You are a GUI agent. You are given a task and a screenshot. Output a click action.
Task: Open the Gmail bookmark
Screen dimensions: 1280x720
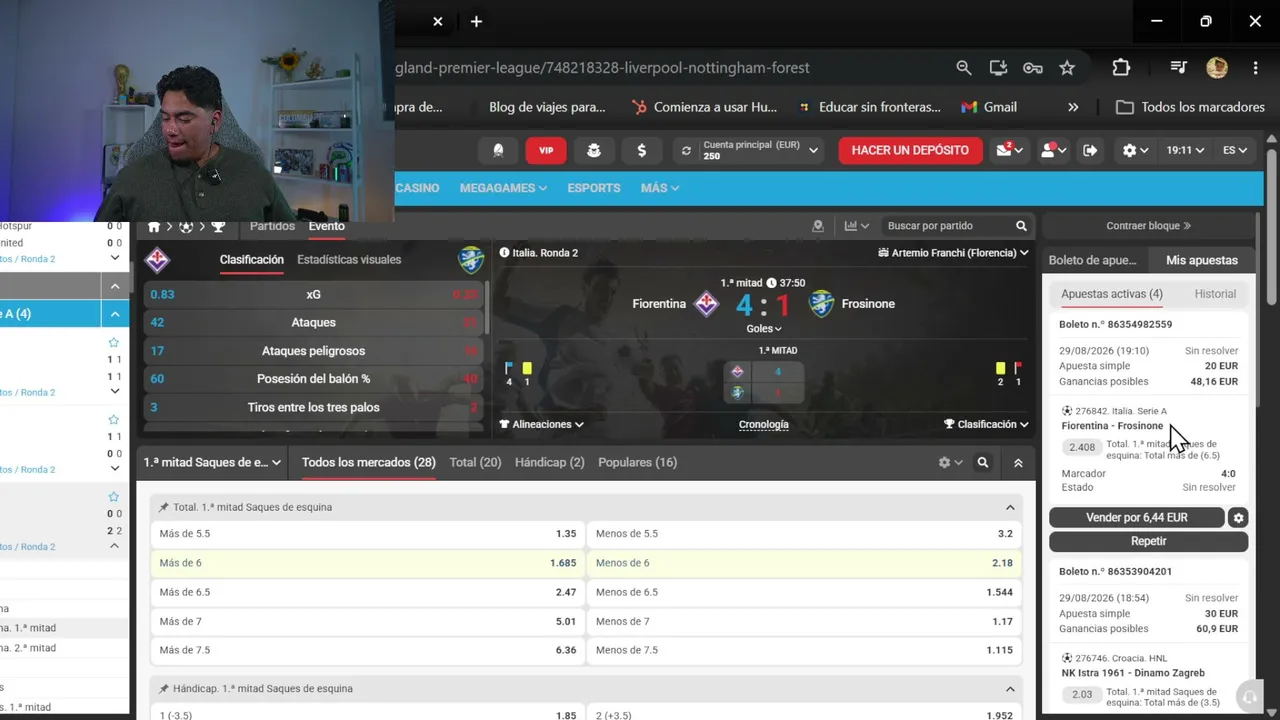tap(989, 107)
